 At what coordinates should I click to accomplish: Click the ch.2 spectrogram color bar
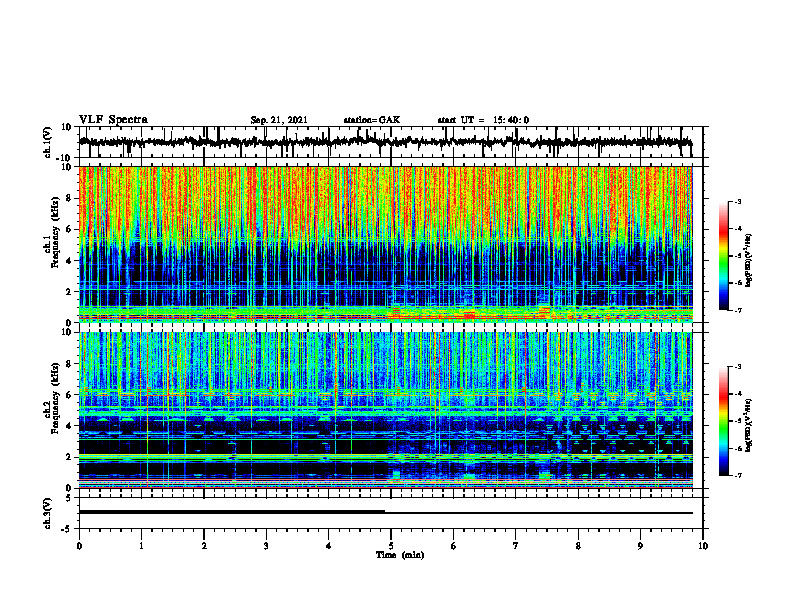pos(723,421)
